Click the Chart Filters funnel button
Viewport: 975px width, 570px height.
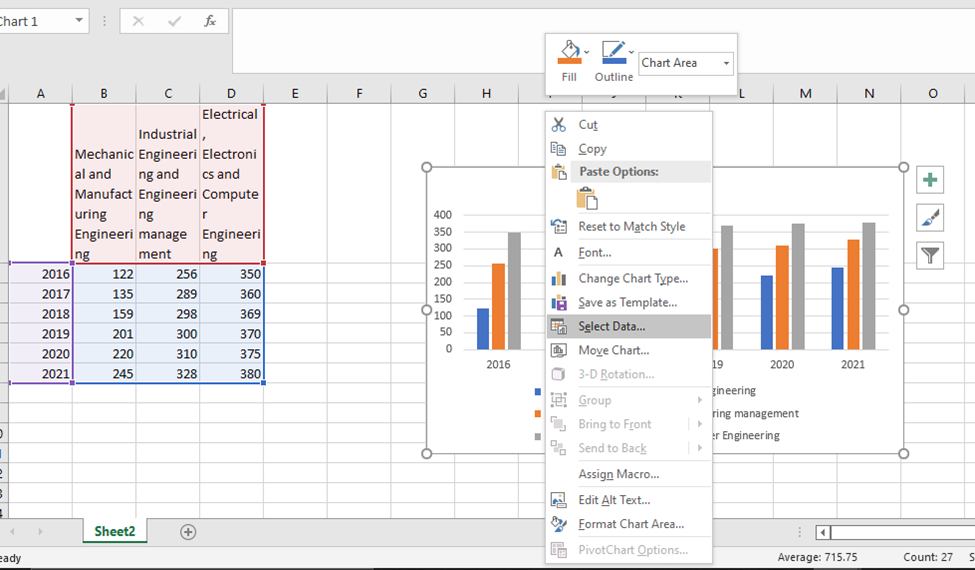930,255
